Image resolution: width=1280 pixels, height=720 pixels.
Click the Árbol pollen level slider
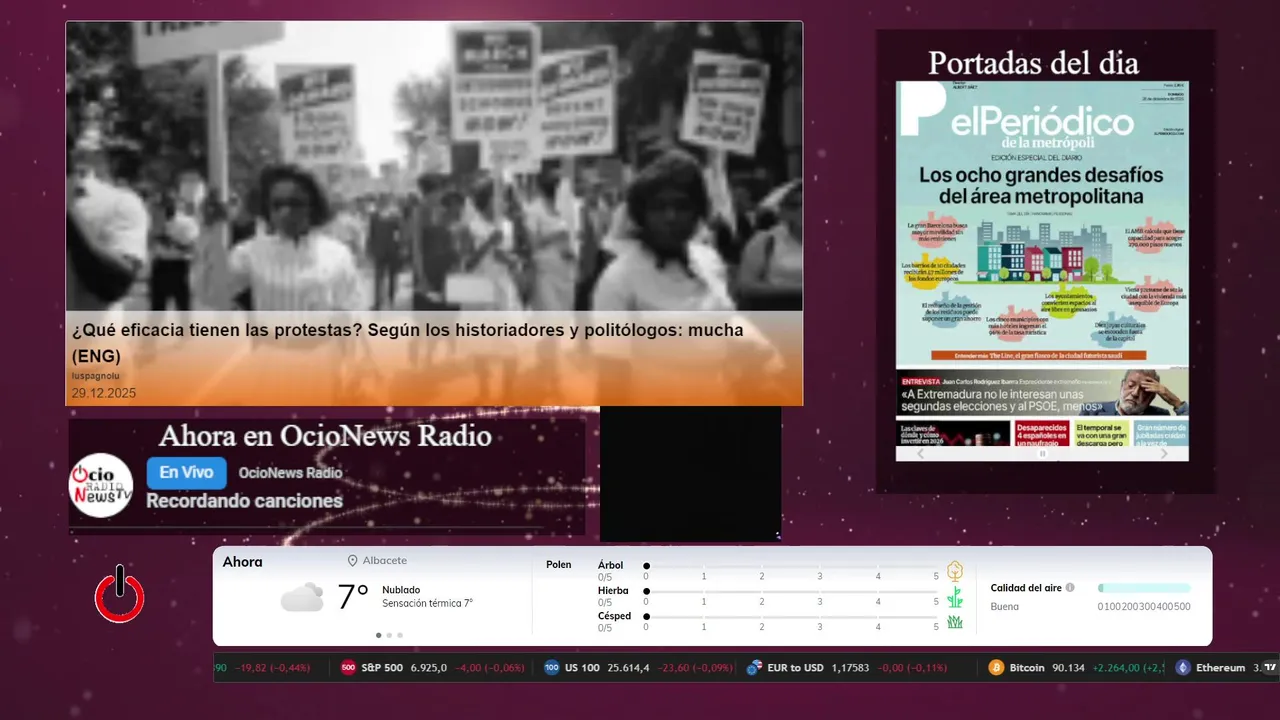(x=791, y=566)
